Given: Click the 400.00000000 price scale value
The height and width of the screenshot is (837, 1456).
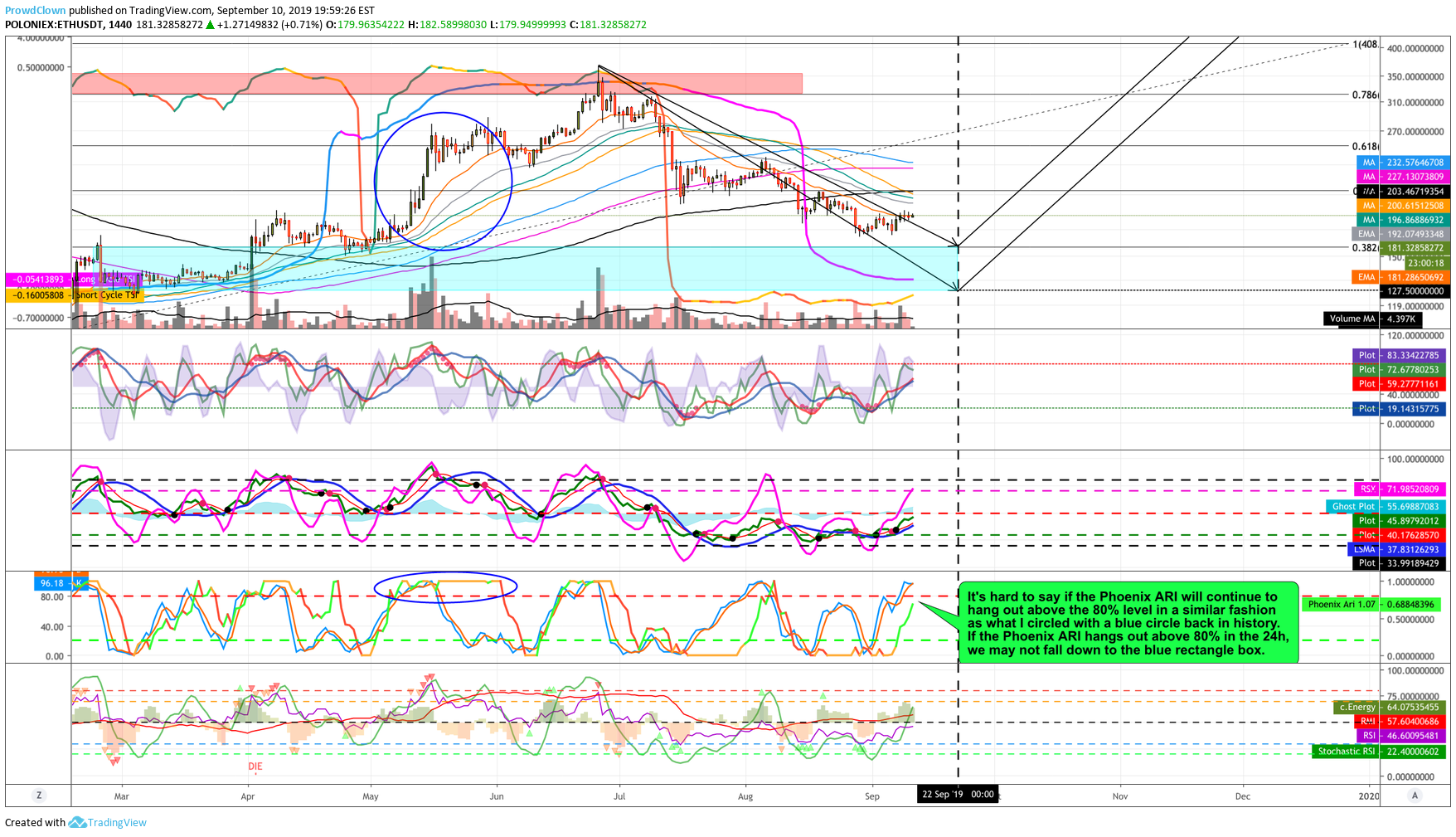Looking at the screenshot, I should pos(1415,49).
